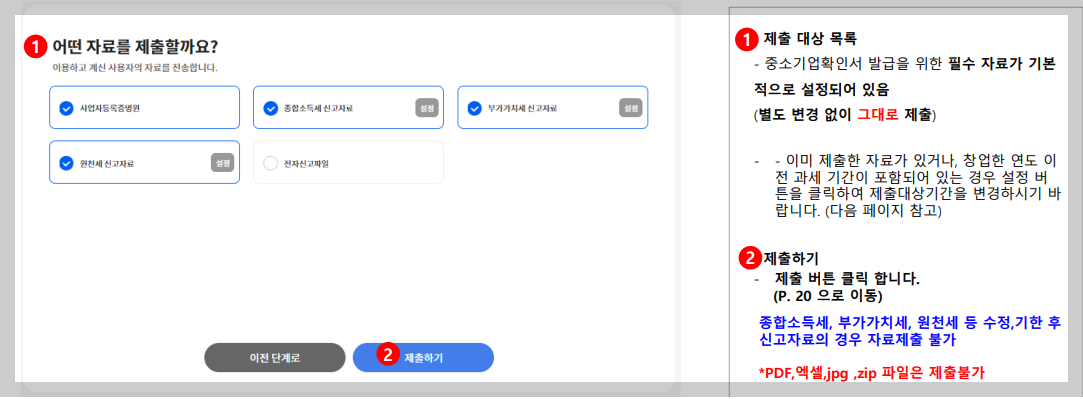Submit with the 제출하기 button
This screenshot has width=1083, height=399.
pos(423,358)
